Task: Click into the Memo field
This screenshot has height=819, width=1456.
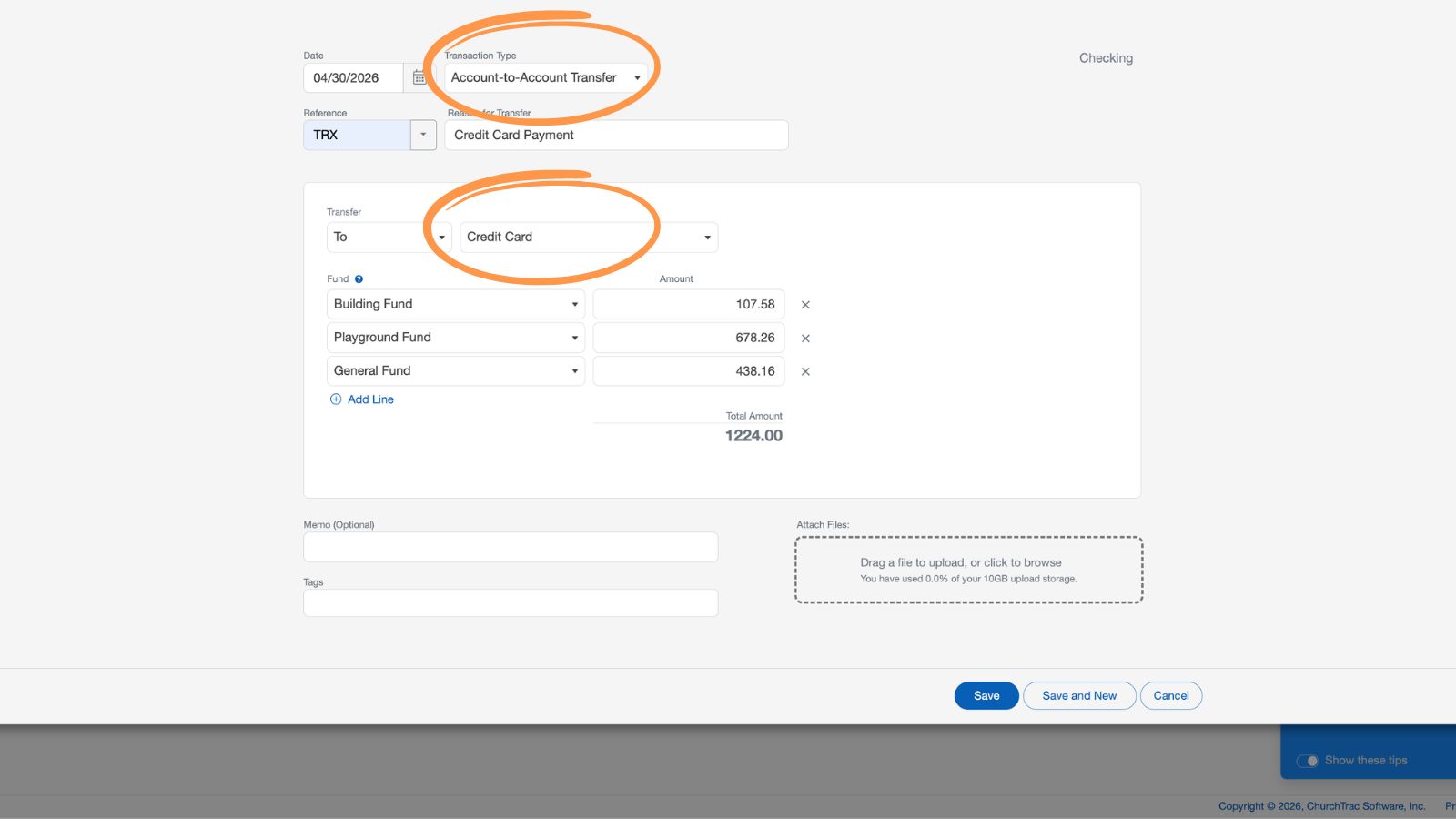Action: click(511, 548)
